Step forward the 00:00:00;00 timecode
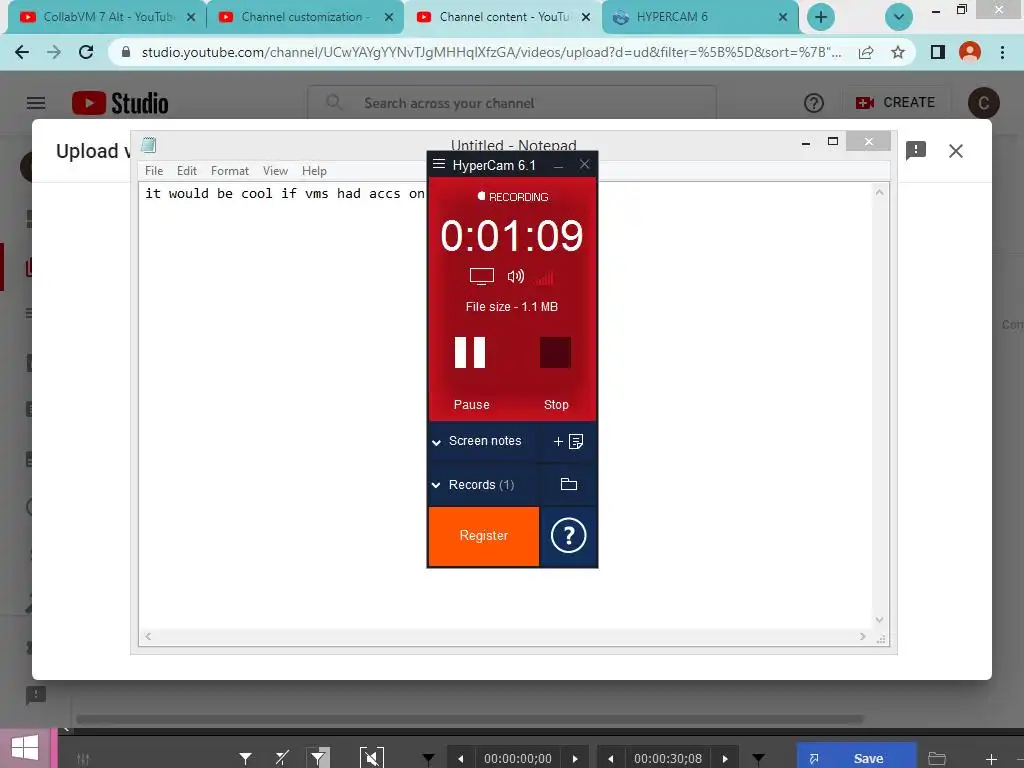The height and width of the screenshot is (768, 1024). click(575, 758)
